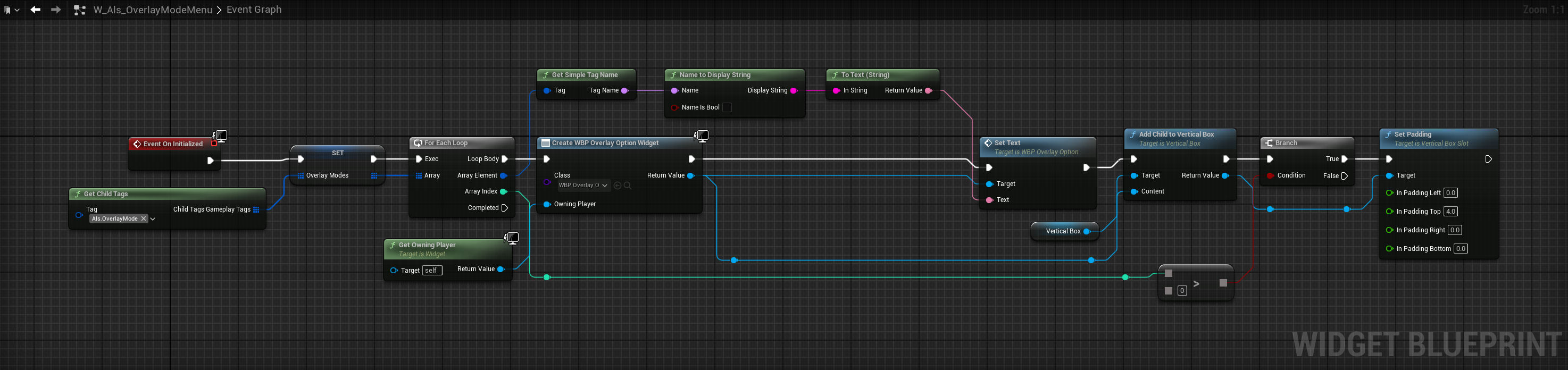Click Event On Initialized output delegate pin

(214, 144)
